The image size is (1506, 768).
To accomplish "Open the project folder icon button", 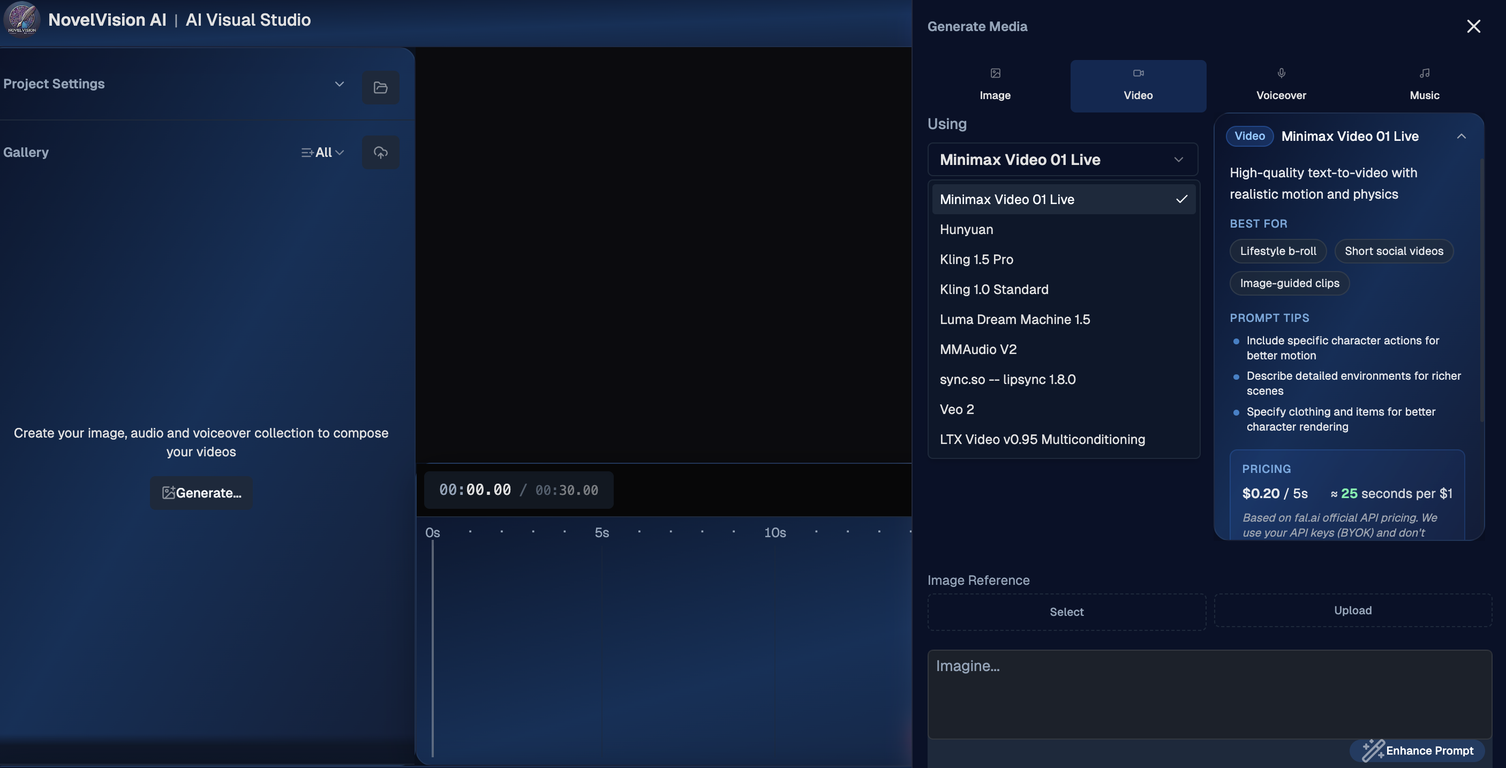I will (380, 88).
